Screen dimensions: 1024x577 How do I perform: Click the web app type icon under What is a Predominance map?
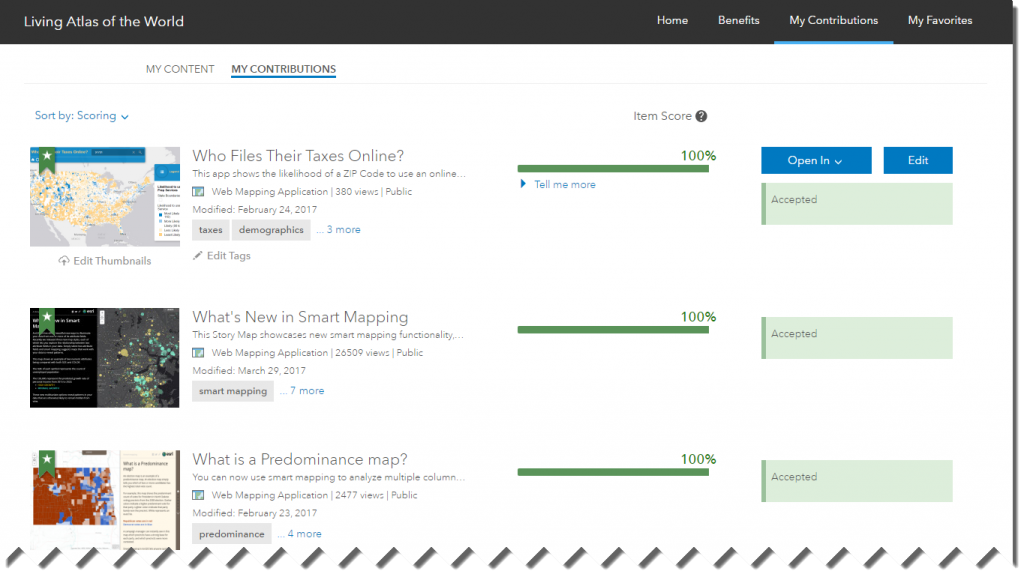click(198, 495)
